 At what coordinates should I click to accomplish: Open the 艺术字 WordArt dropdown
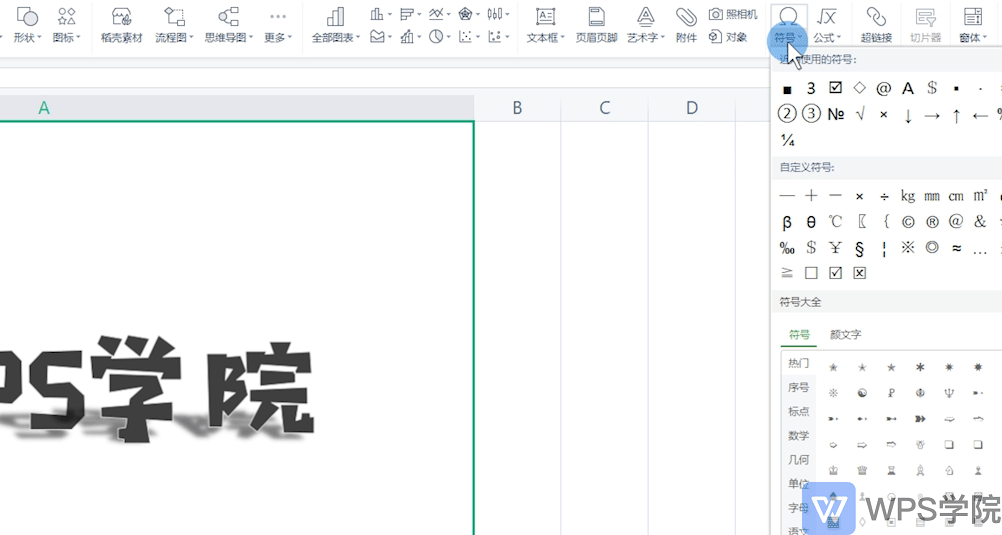pyautogui.click(x=645, y=25)
